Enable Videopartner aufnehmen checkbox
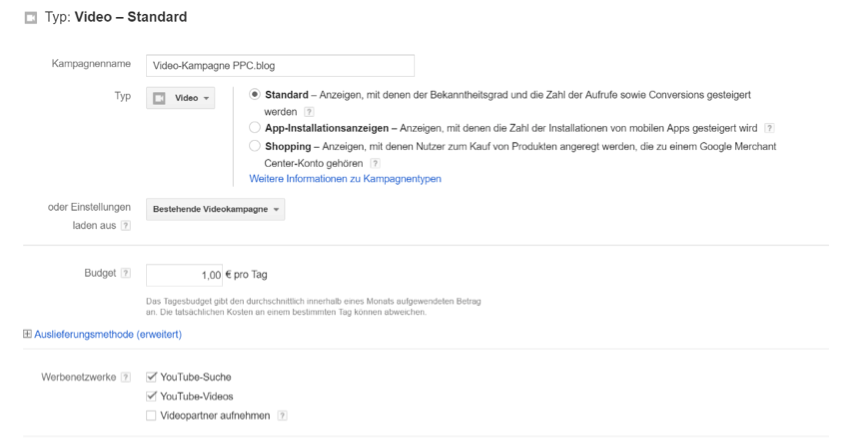Screen dimensions: 857x439 coord(151,416)
